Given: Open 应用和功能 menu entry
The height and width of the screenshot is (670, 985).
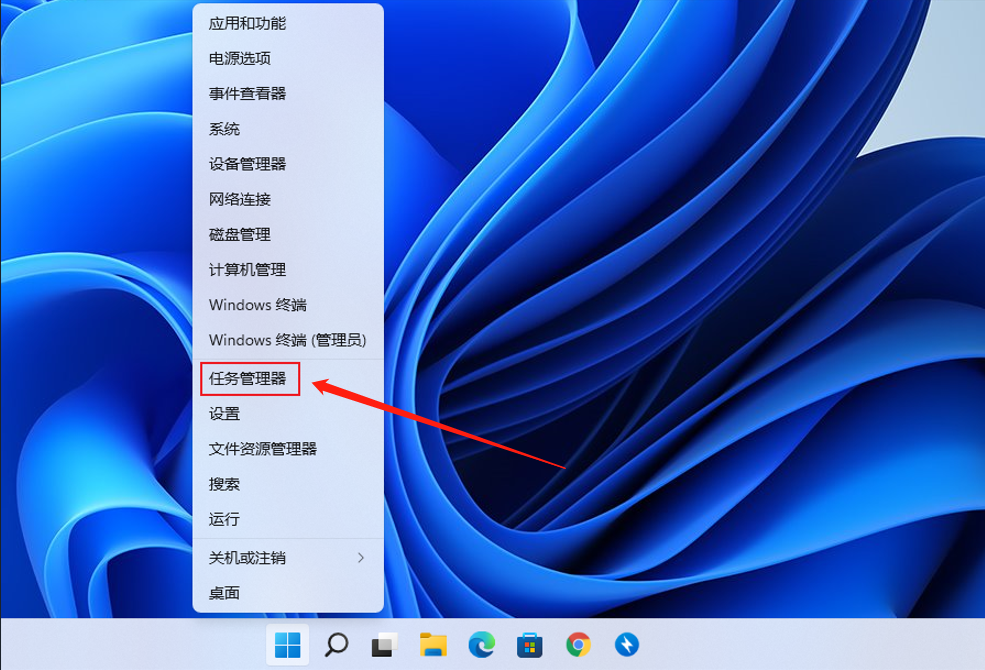Looking at the screenshot, I should [x=247, y=23].
